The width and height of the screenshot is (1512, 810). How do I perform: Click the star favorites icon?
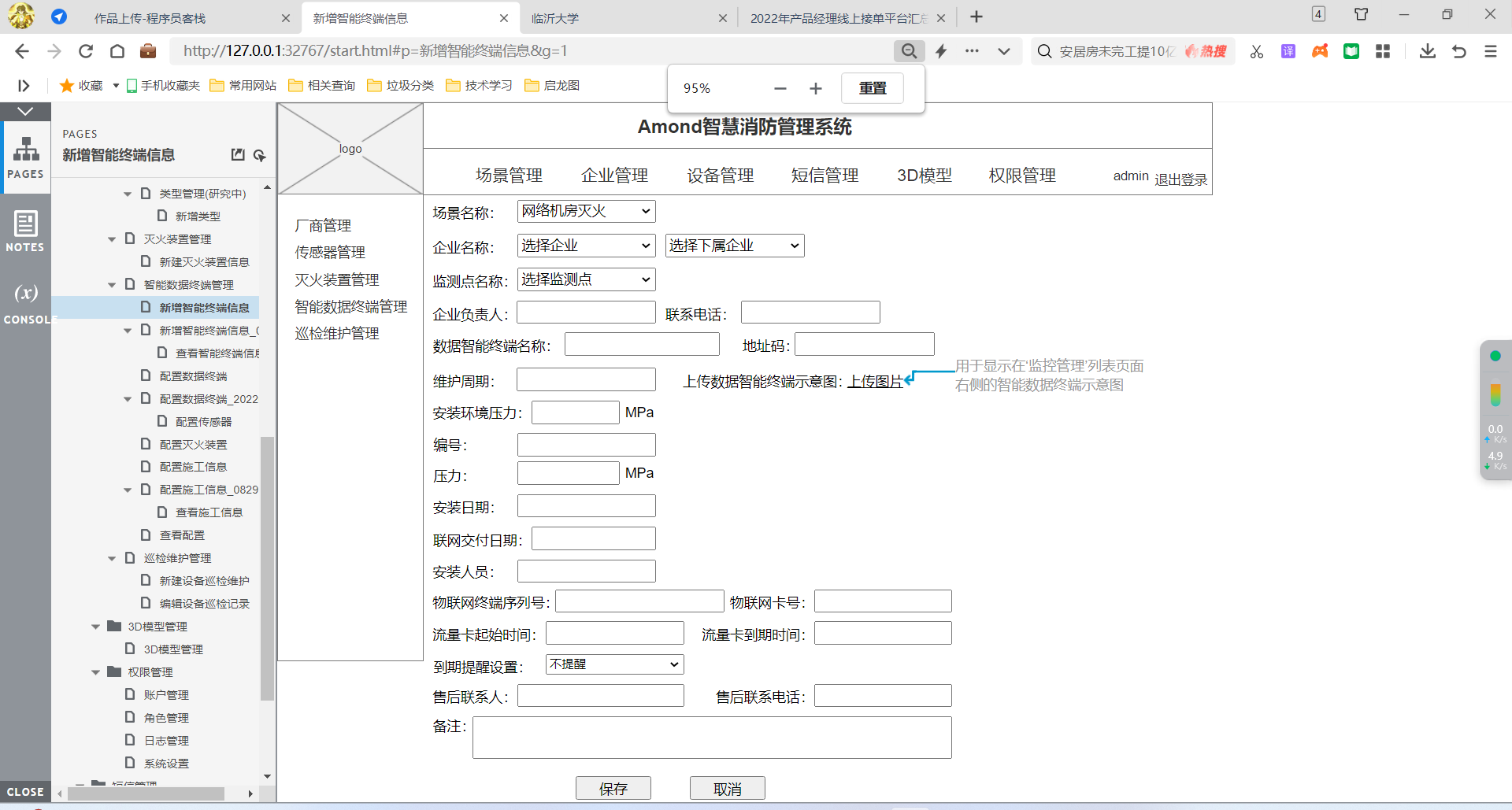[x=67, y=85]
